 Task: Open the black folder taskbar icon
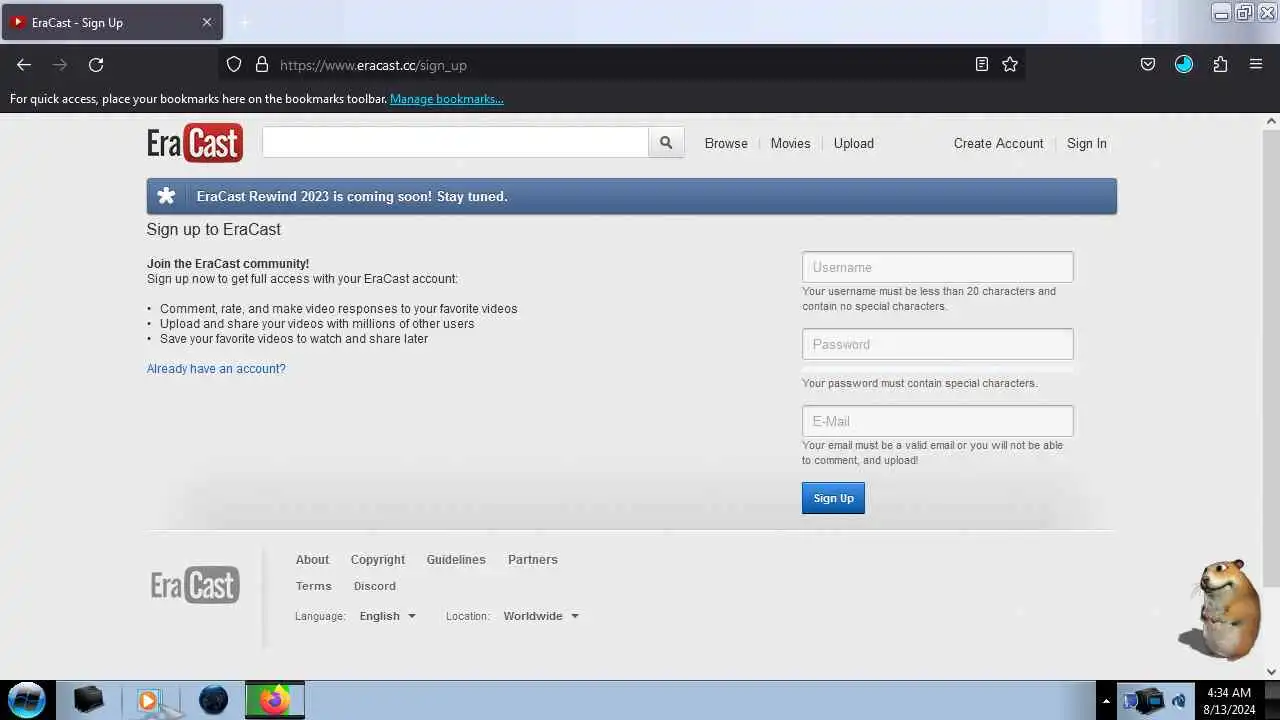(89, 700)
